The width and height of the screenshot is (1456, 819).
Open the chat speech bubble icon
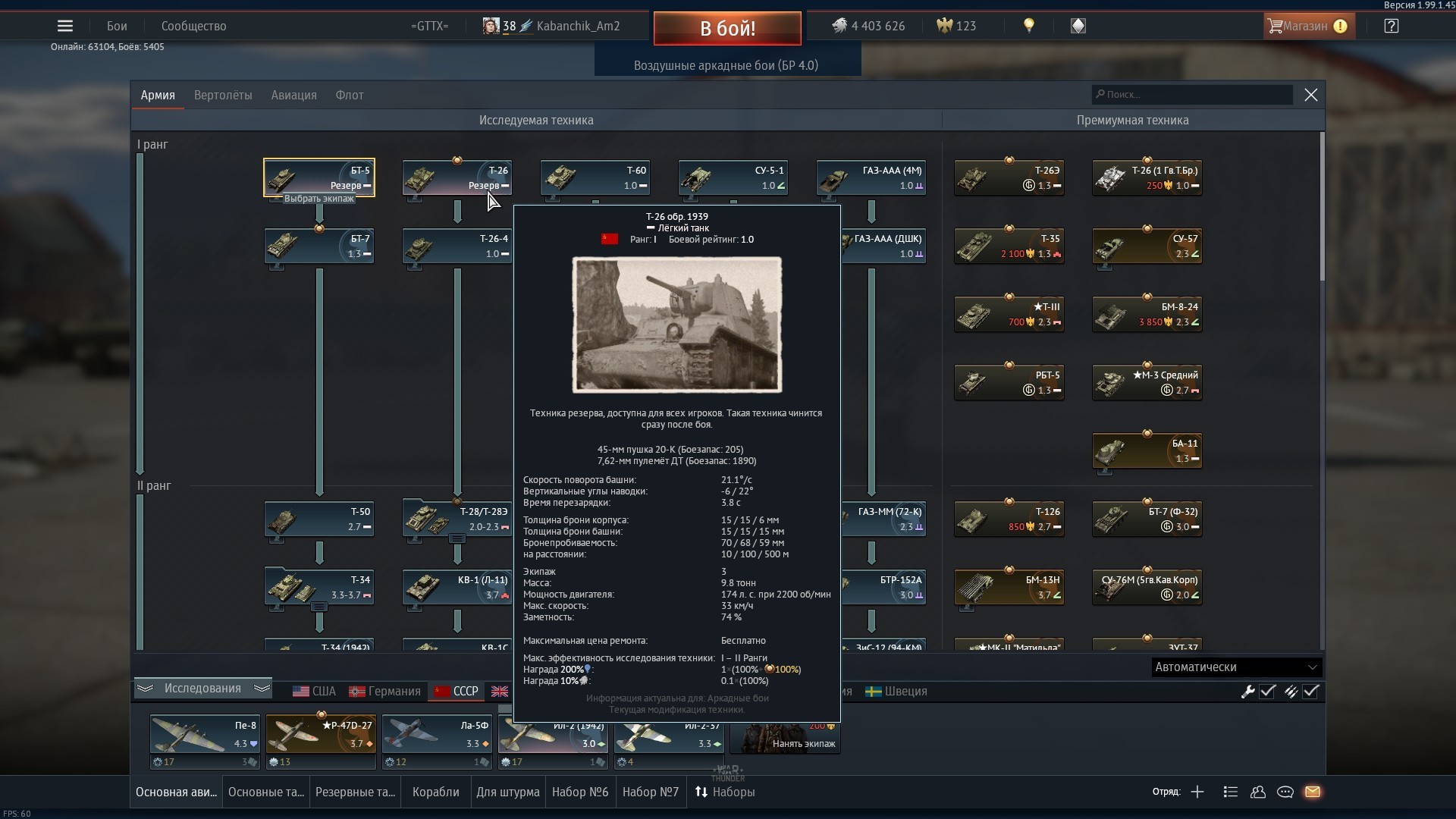(1285, 792)
